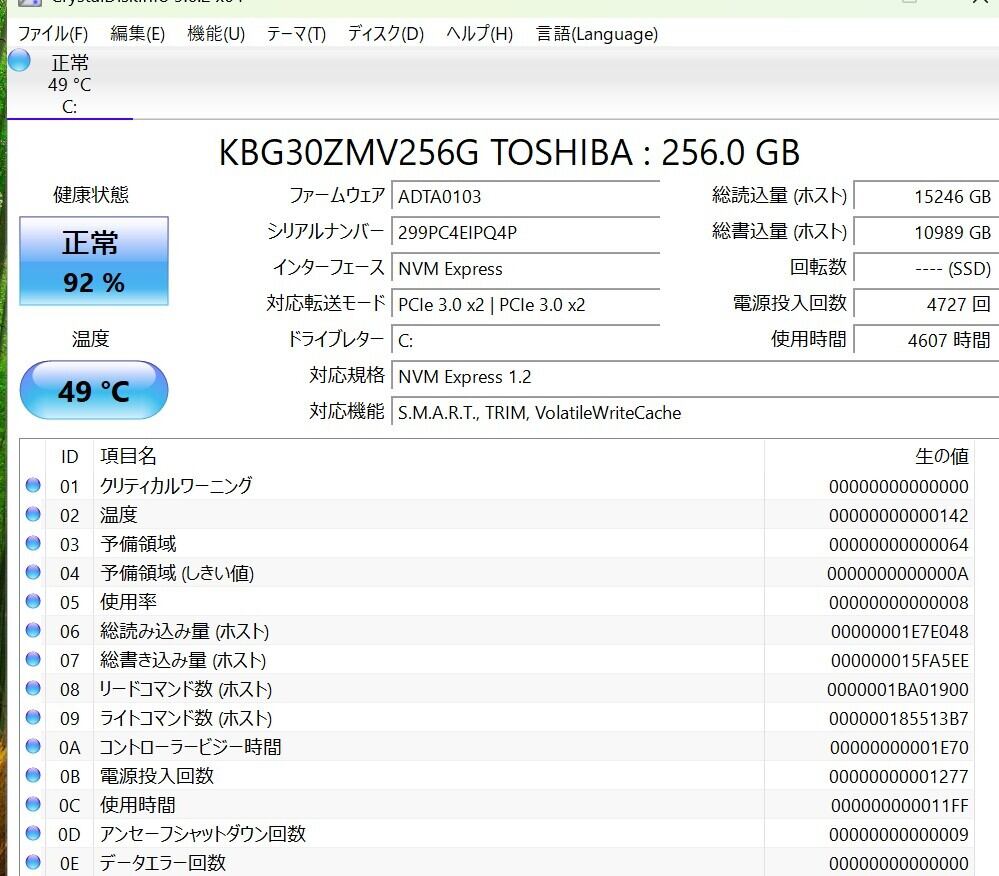Select the リードコマンド数 (ホスト) attribute name
Image resolution: width=999 pixels, height=876 pixels.
point(186,689)
